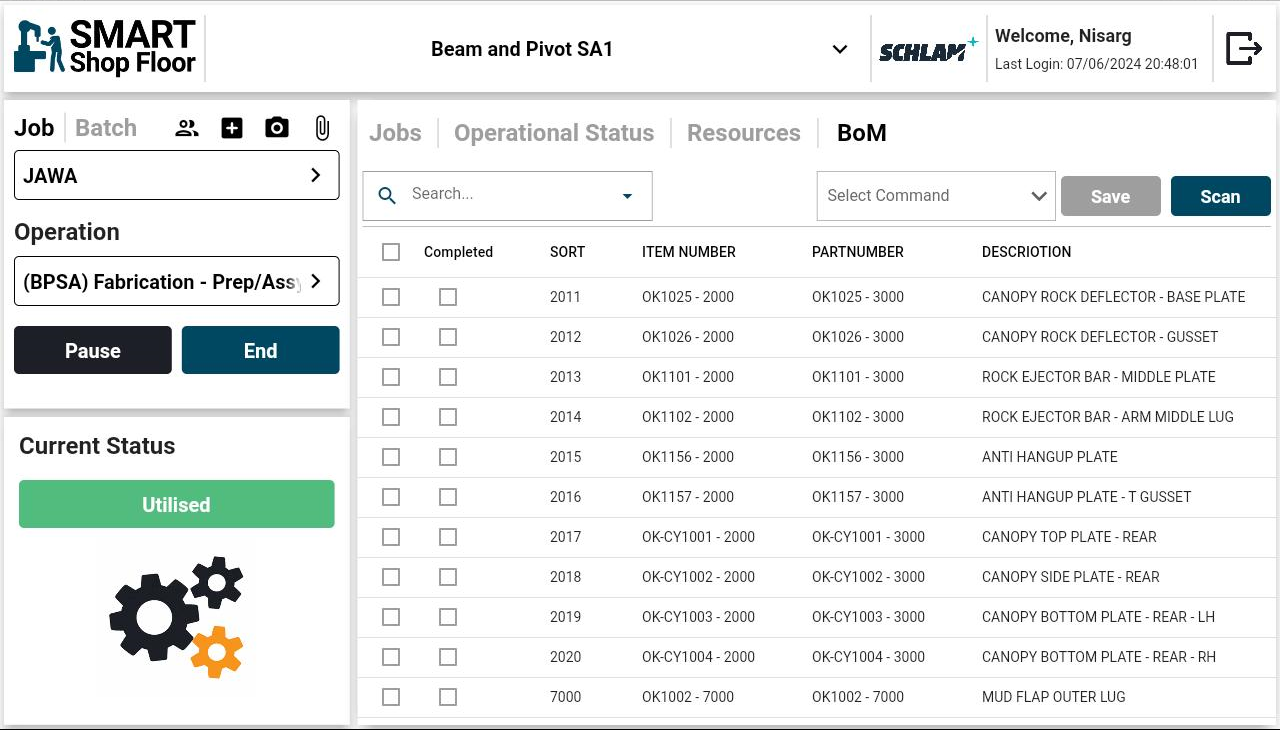The height and width of the screenshot is (730, 1280).
Task: Tick the select-all checkbox in table header
Action: click(x=391, y=252)
